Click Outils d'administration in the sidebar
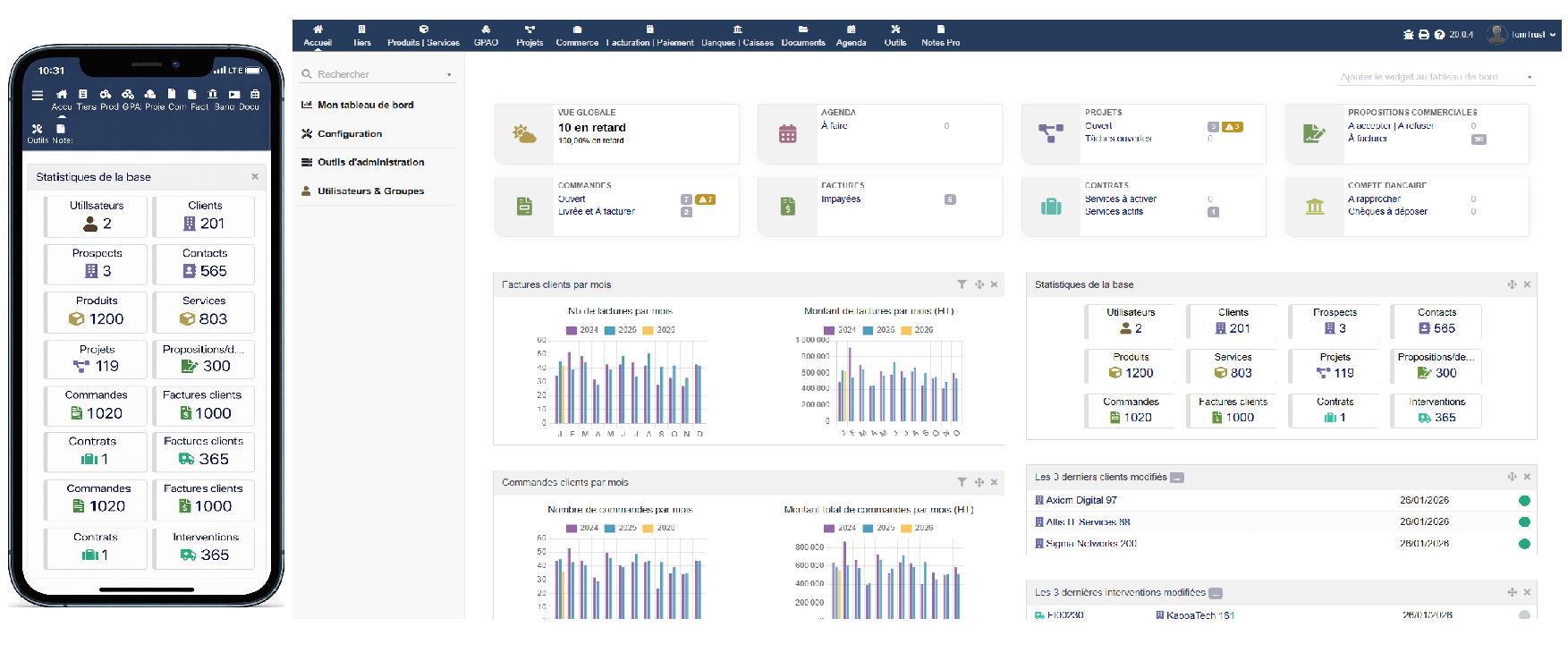 point(370,162)
